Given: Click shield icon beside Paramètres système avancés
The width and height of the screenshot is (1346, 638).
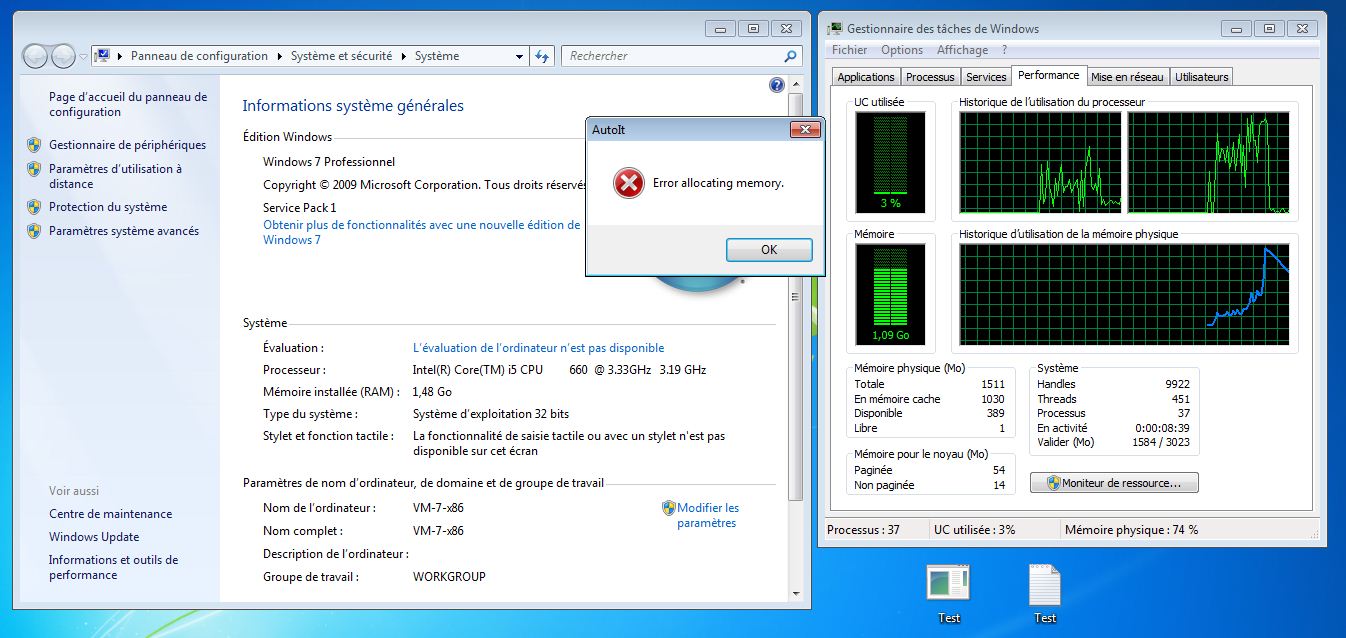Looking at the screenshot, I should click(x=34, y=231).
